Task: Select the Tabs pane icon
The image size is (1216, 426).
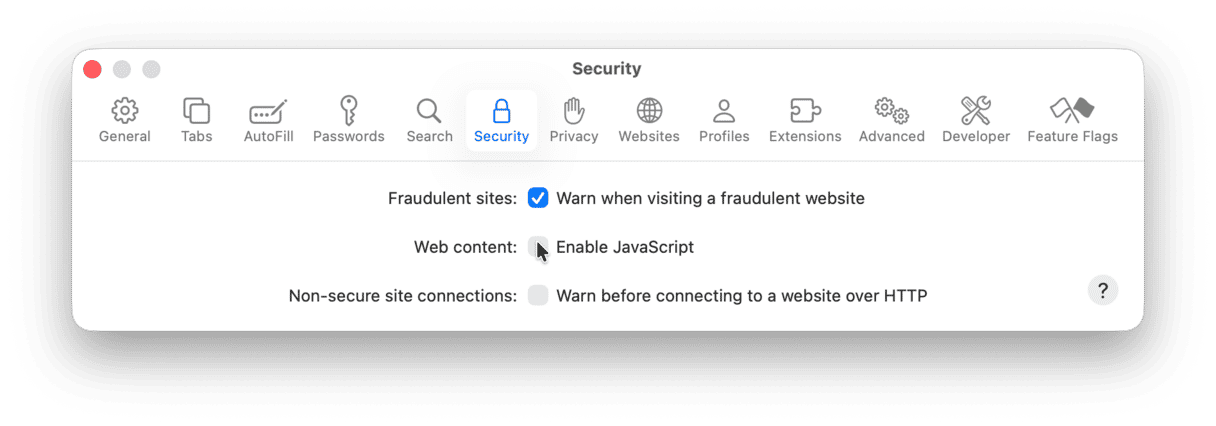Action: coord(196,110)
